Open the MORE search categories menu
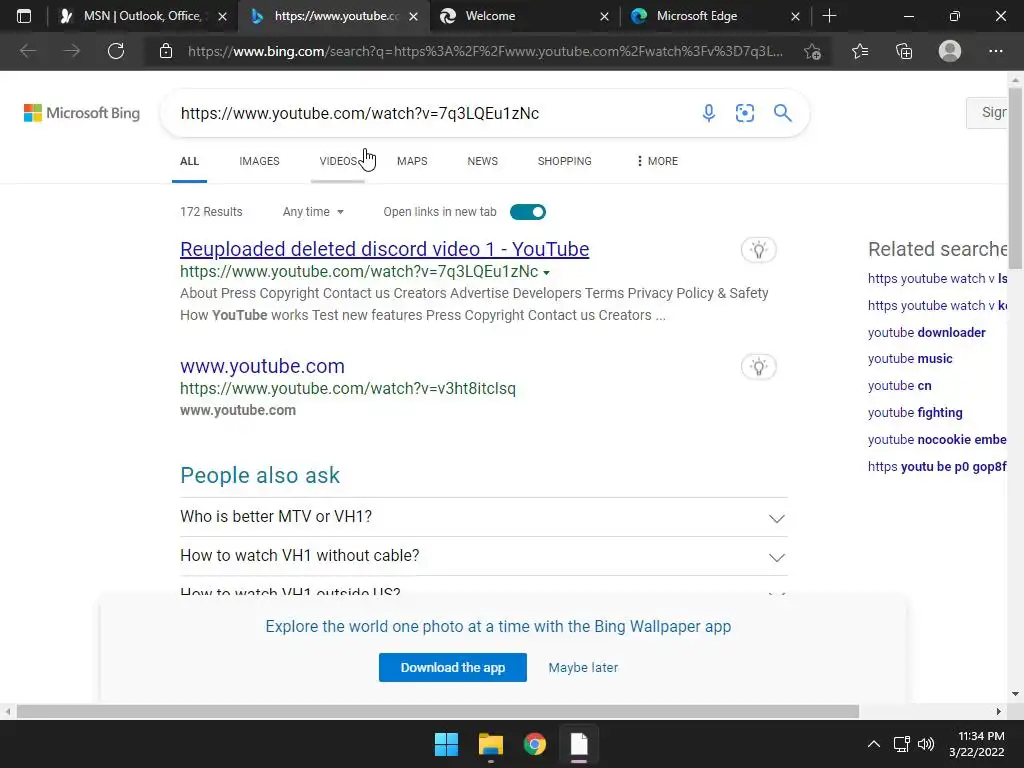The height and width of the screenshot is (768, 1024). click(657, 161)
